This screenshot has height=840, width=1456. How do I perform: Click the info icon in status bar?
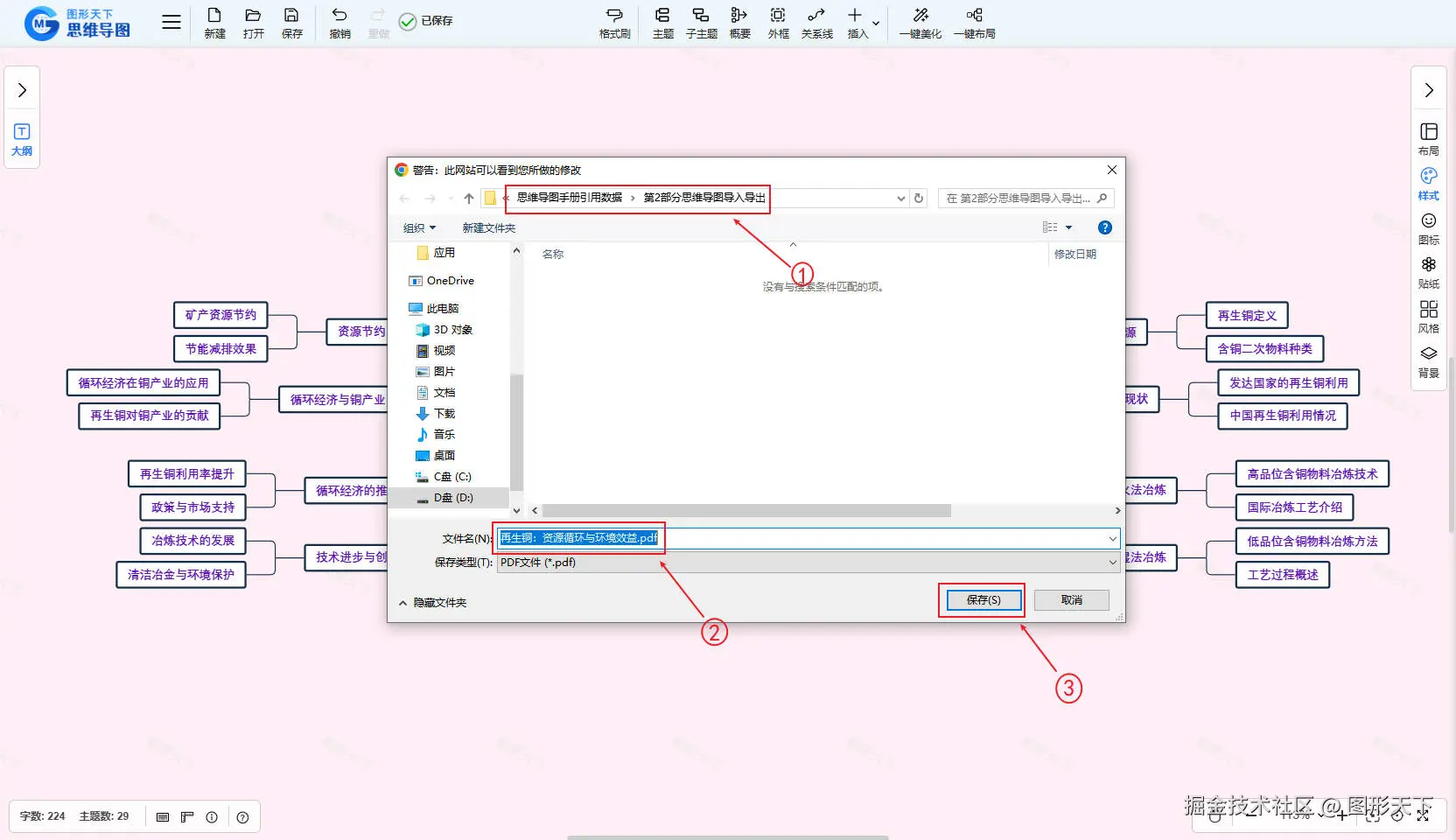coord(212,817)
